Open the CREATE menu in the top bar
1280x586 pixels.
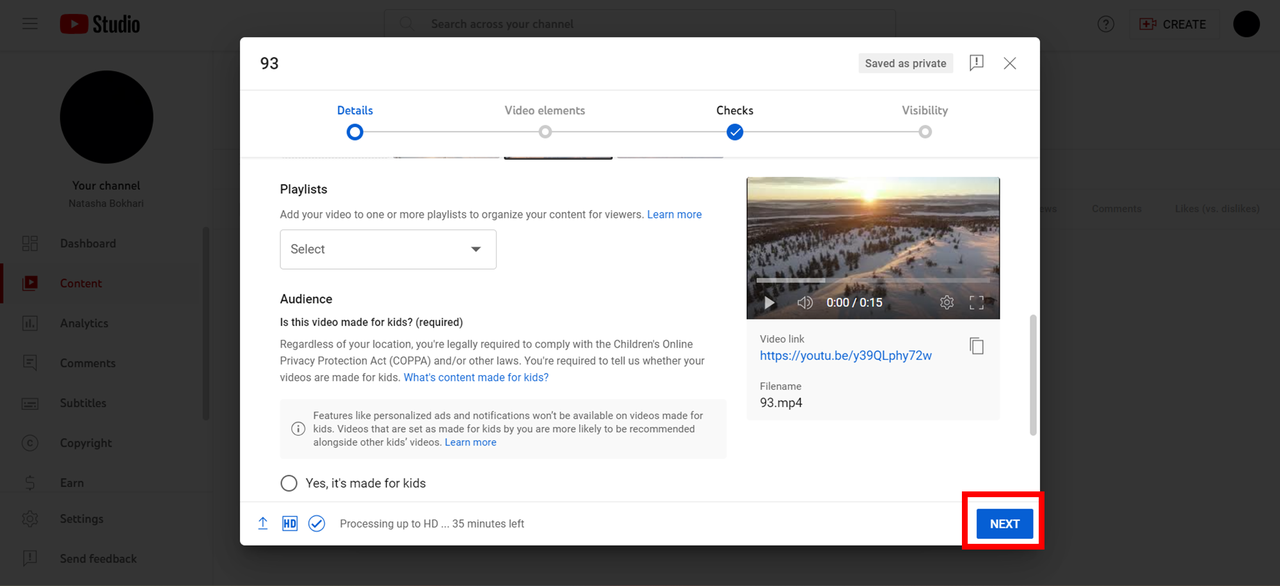1173,24
